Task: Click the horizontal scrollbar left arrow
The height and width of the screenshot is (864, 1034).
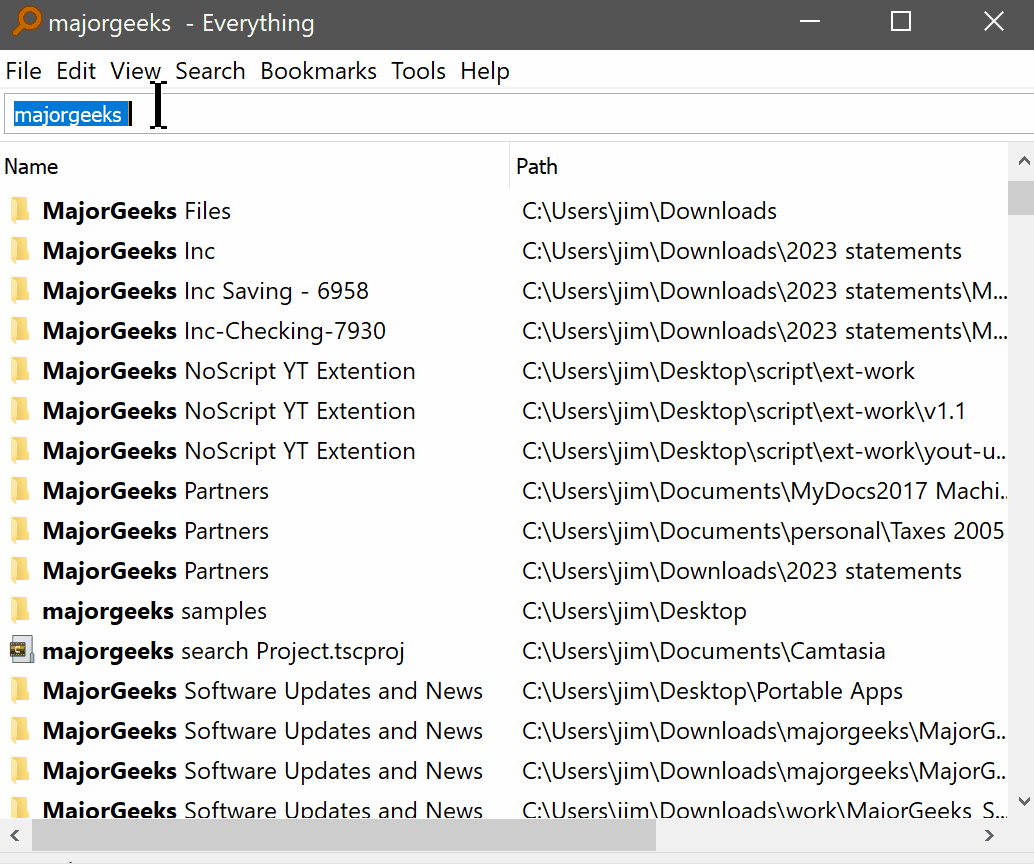Action: tap(16, 835)
